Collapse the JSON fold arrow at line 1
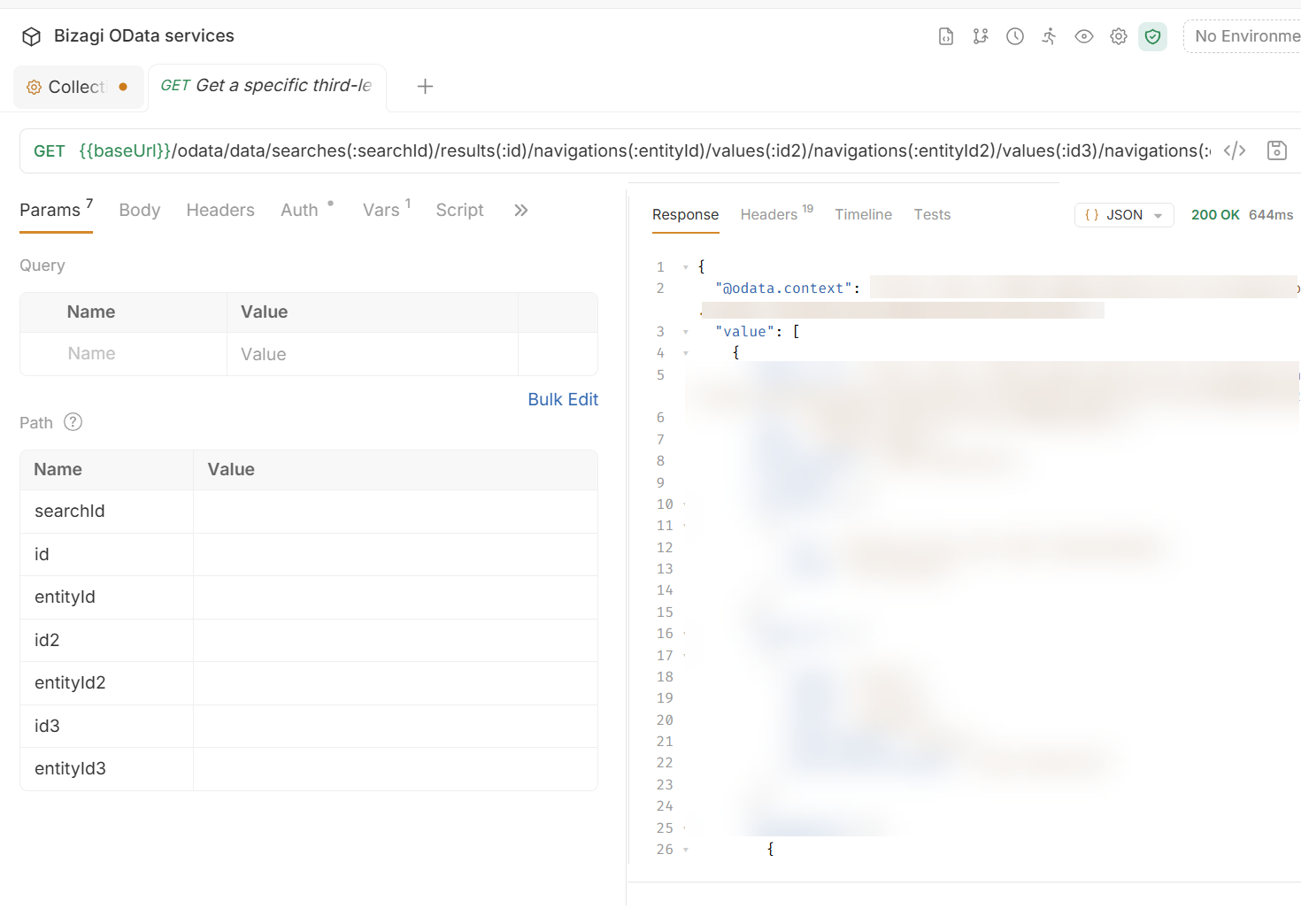This screenshot has height=924, width=1301. 686,266
